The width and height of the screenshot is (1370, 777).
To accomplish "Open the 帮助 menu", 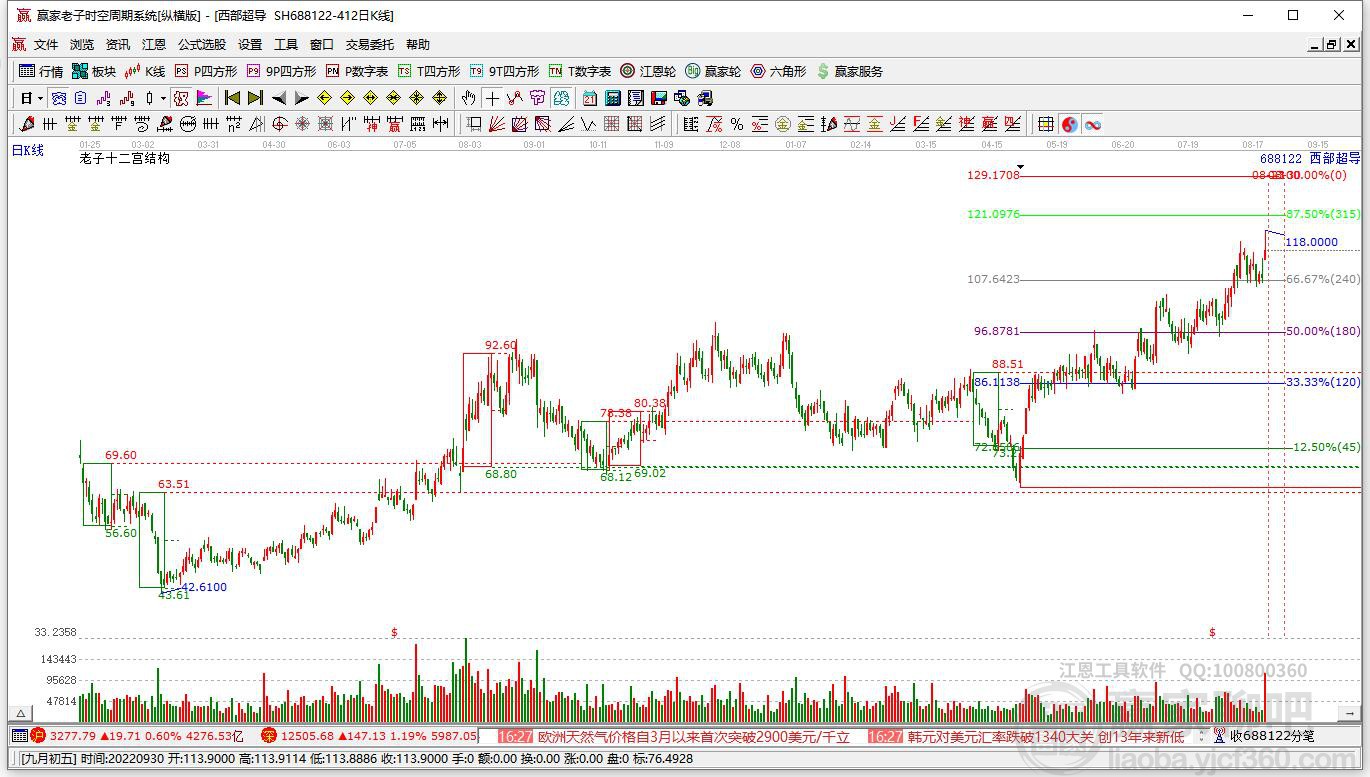I will [418, 45].
